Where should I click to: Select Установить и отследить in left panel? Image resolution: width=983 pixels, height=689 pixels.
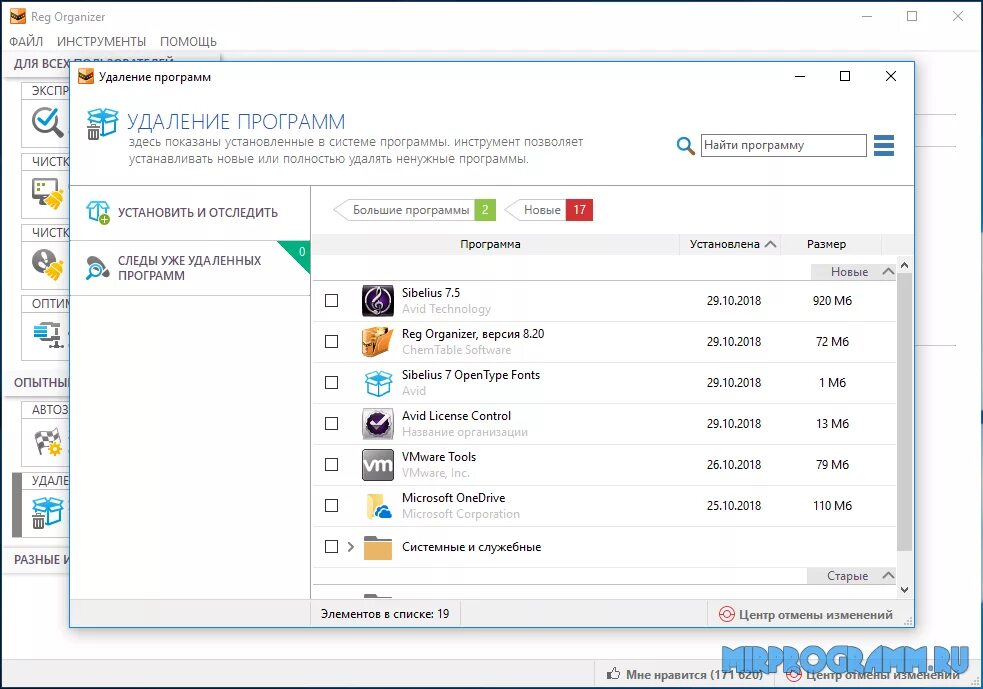point(190,213)
